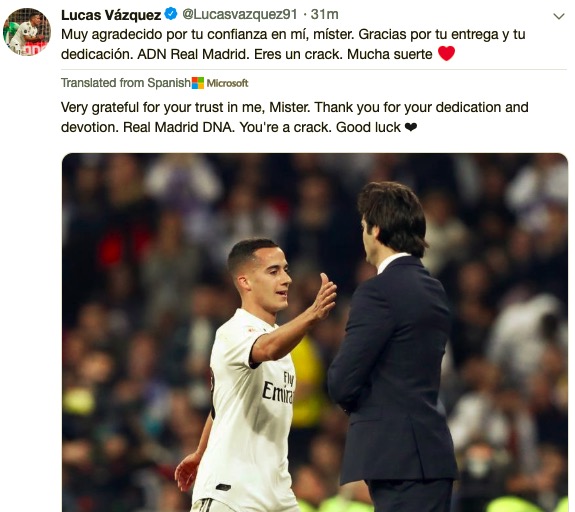575x512 pixels.
Task: Click the blue verified badge icon
Action: (x=171, y=14)
